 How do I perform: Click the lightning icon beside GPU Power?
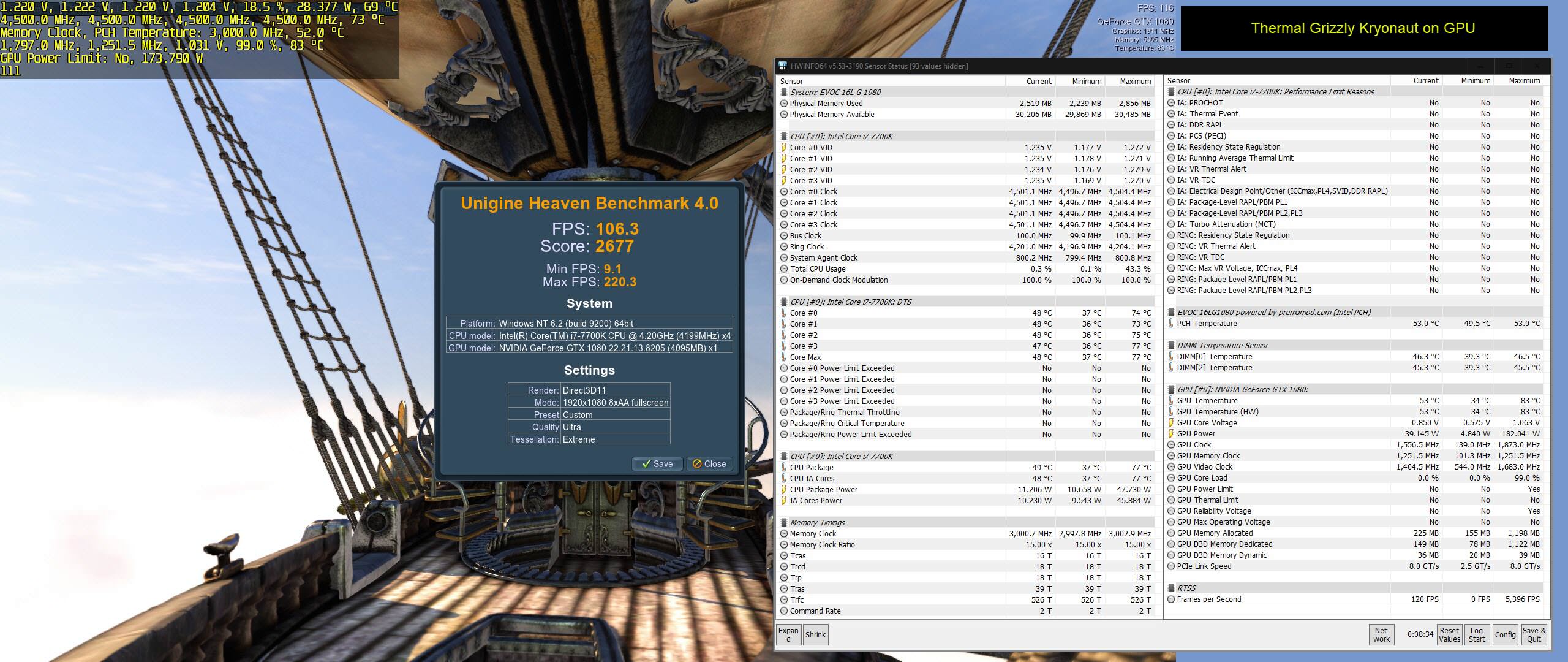pos(1170,434)
